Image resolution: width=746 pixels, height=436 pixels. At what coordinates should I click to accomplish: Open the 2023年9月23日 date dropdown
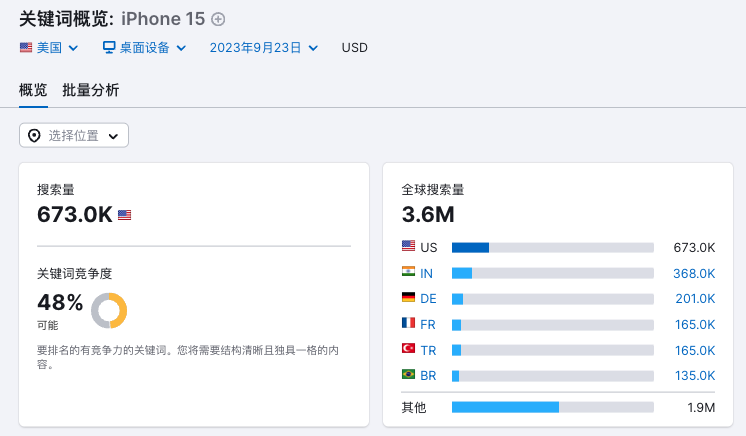pyautogui.click(x=264, y=48)
